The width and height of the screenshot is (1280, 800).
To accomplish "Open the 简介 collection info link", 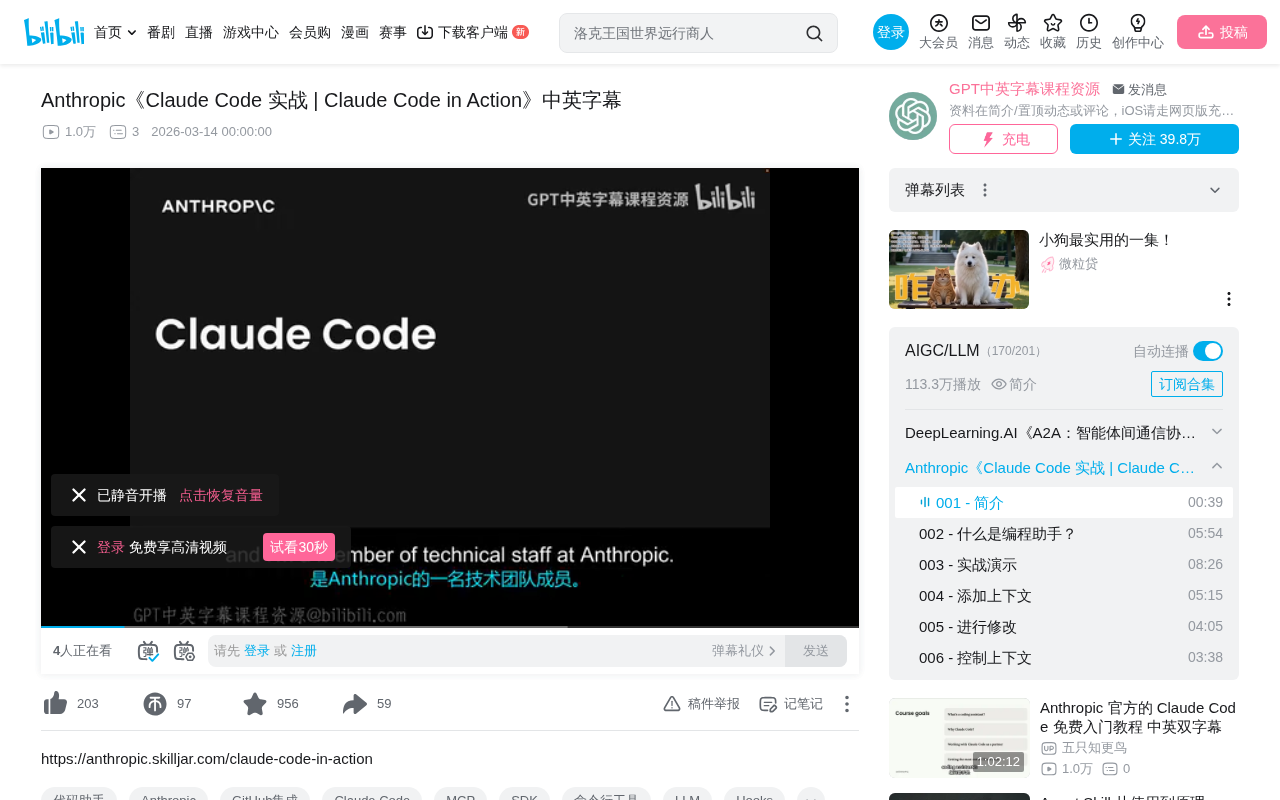I will (1014, 384).
